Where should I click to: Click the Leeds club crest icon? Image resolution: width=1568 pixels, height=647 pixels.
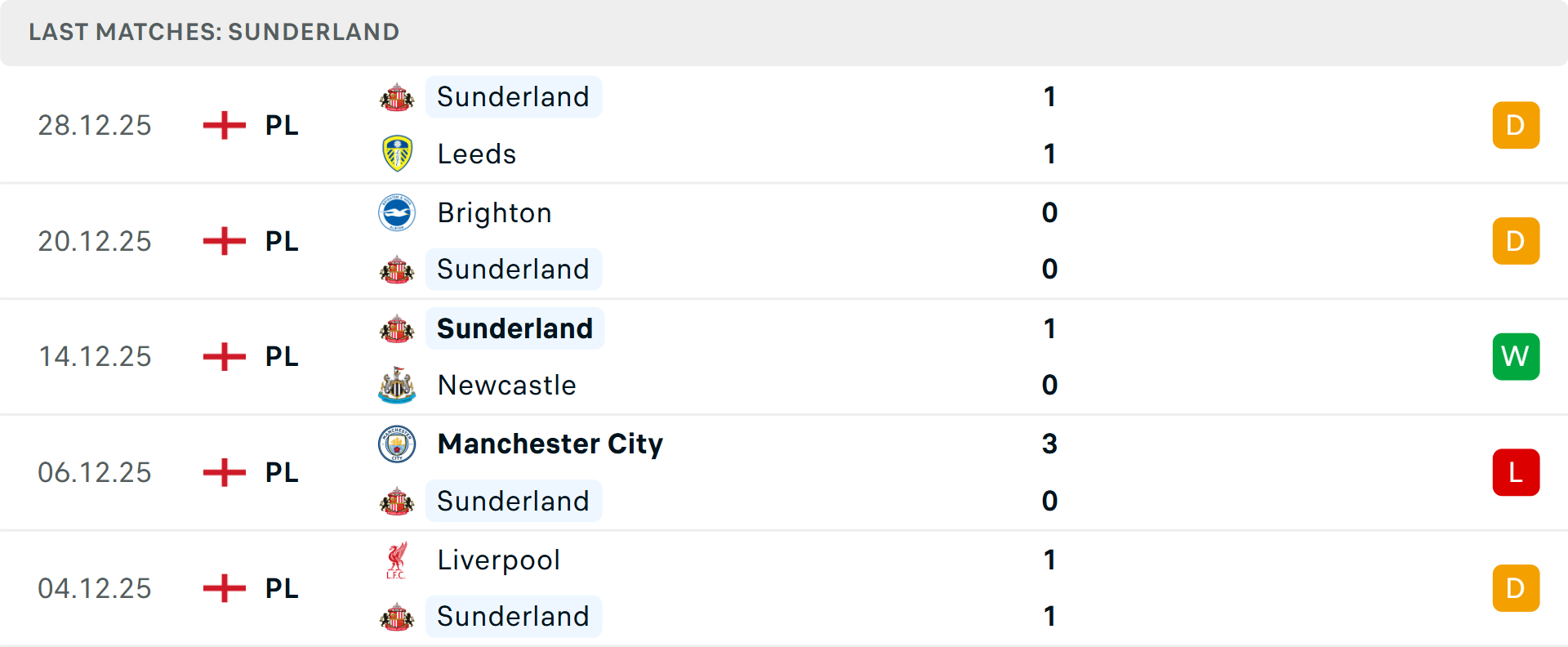pyautogui.click(x=397, y=154)
